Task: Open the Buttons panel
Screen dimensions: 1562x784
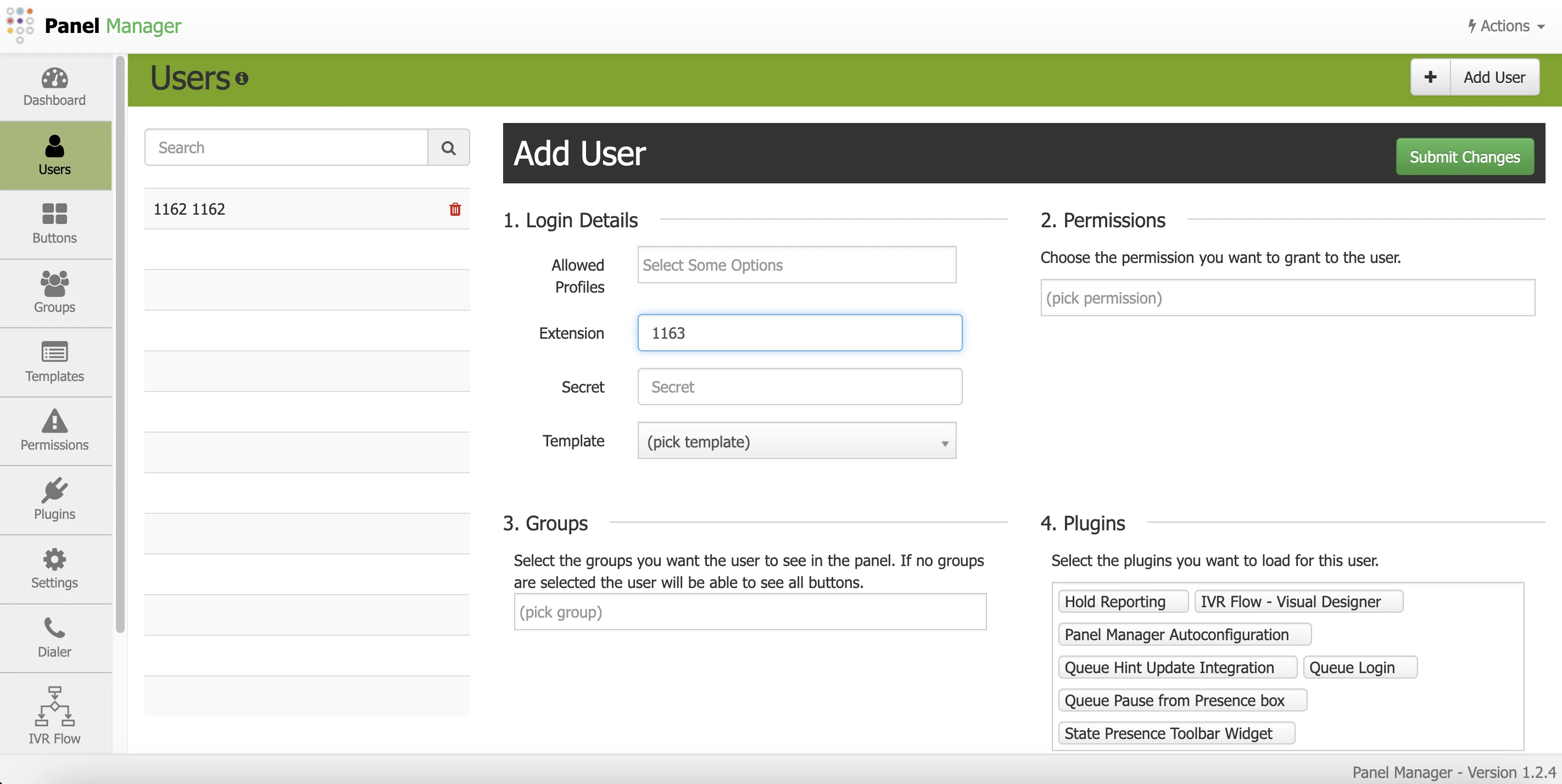Action: 54,223
